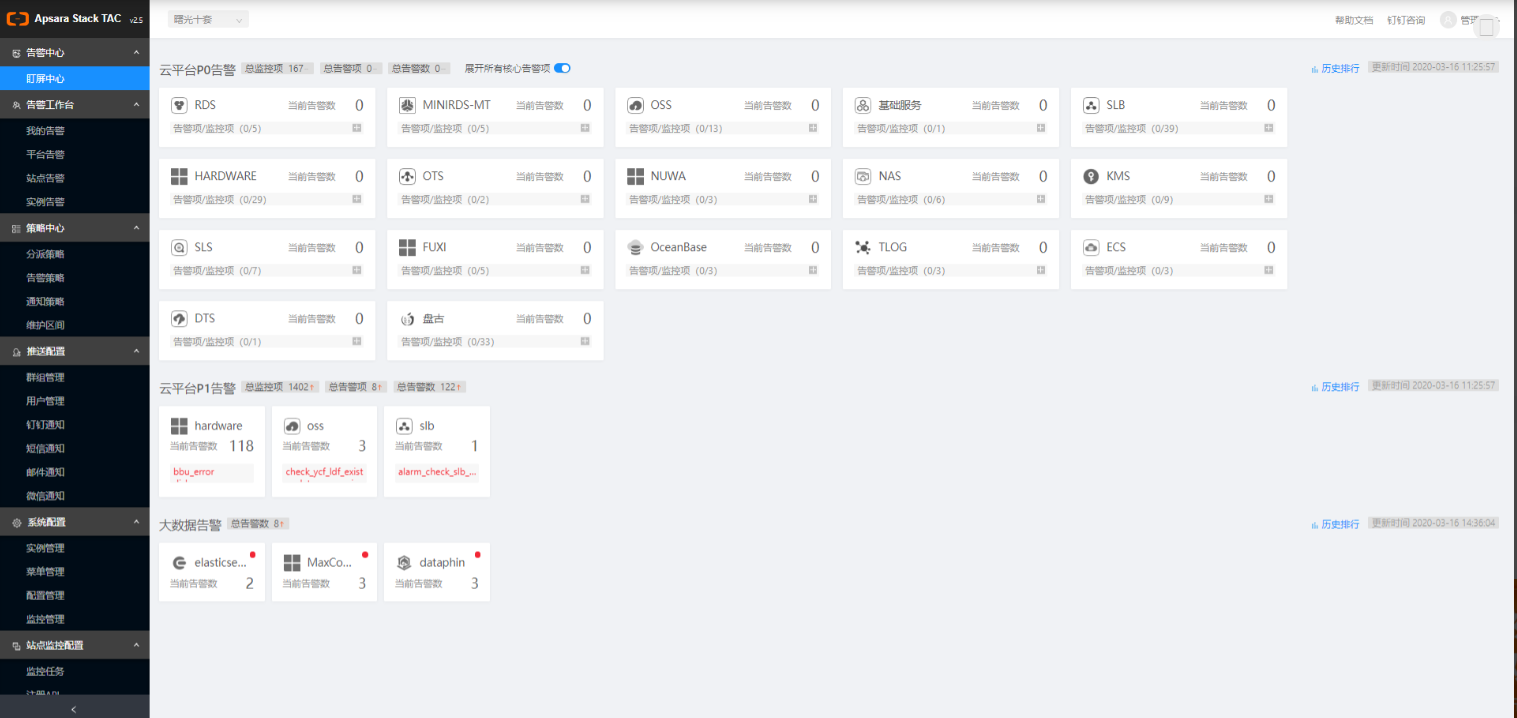This screenshot has width=1517, height=718.
Task: Toggle 展开所有核心告警项 switch
Action: click(x=562, y=68)
